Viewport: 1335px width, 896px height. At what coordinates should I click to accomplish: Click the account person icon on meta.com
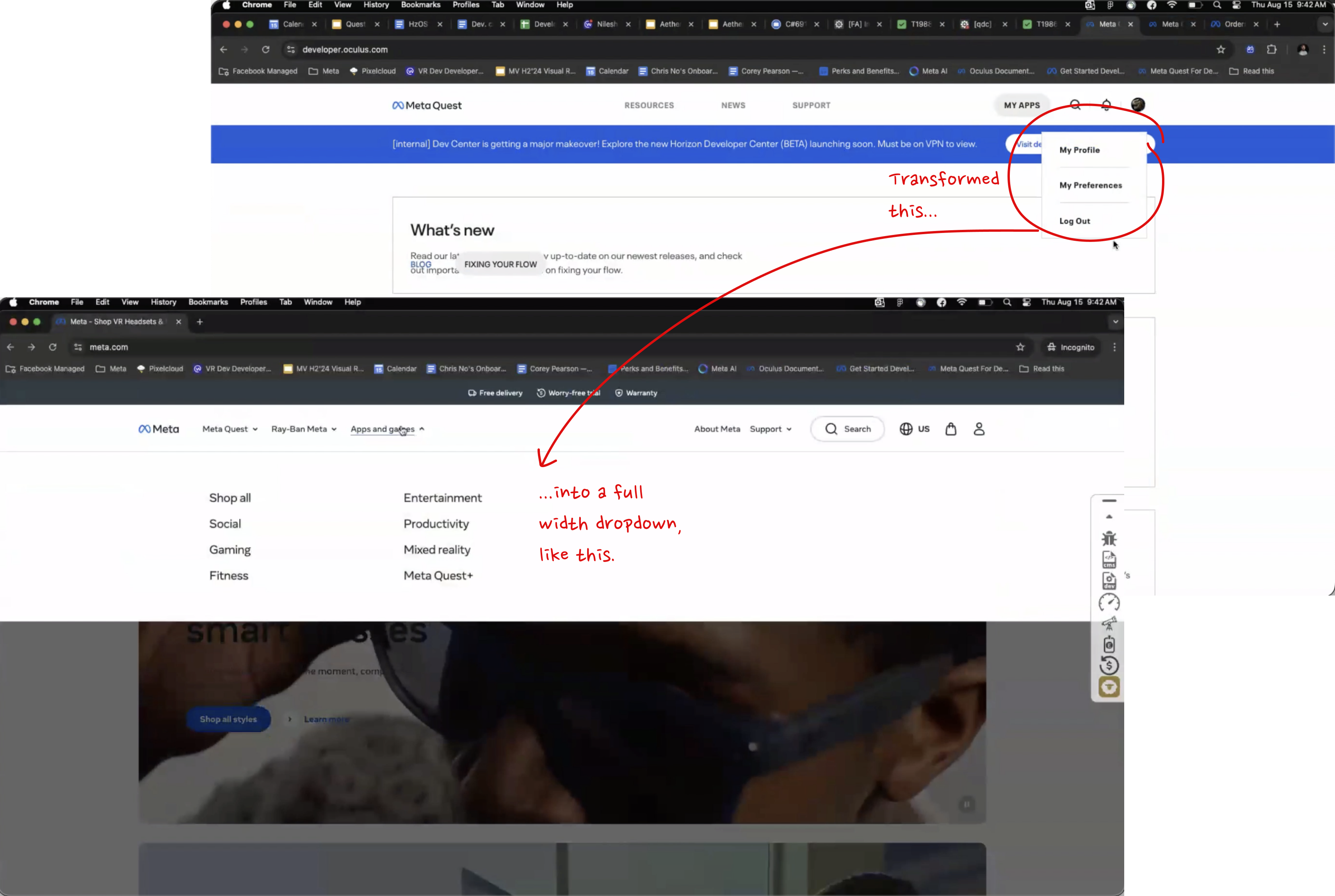978,429
